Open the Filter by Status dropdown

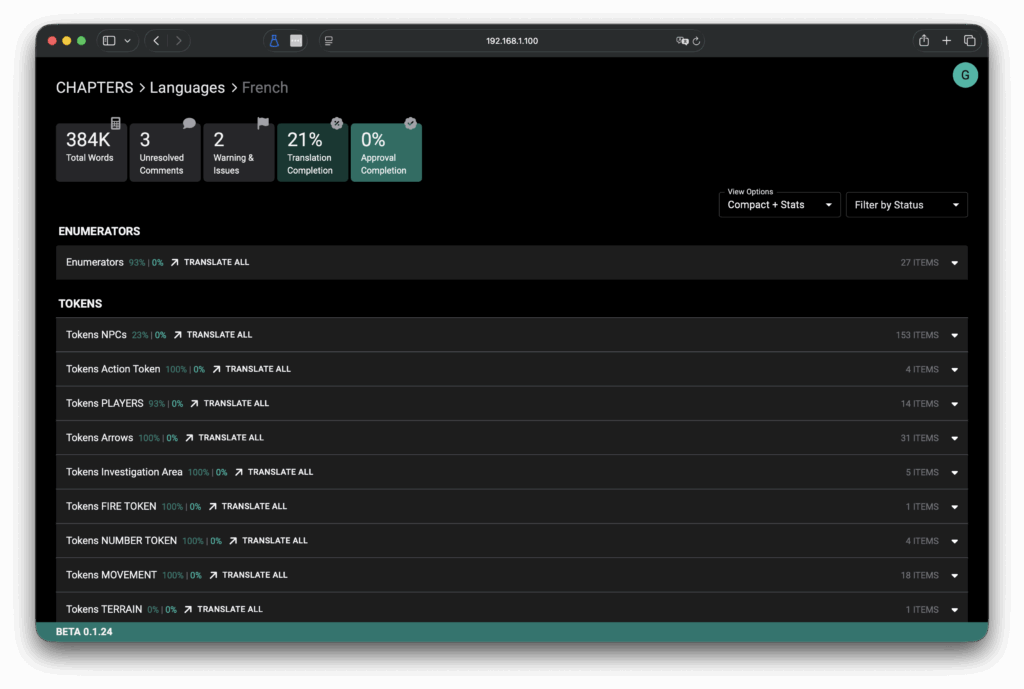pos(906,205)
